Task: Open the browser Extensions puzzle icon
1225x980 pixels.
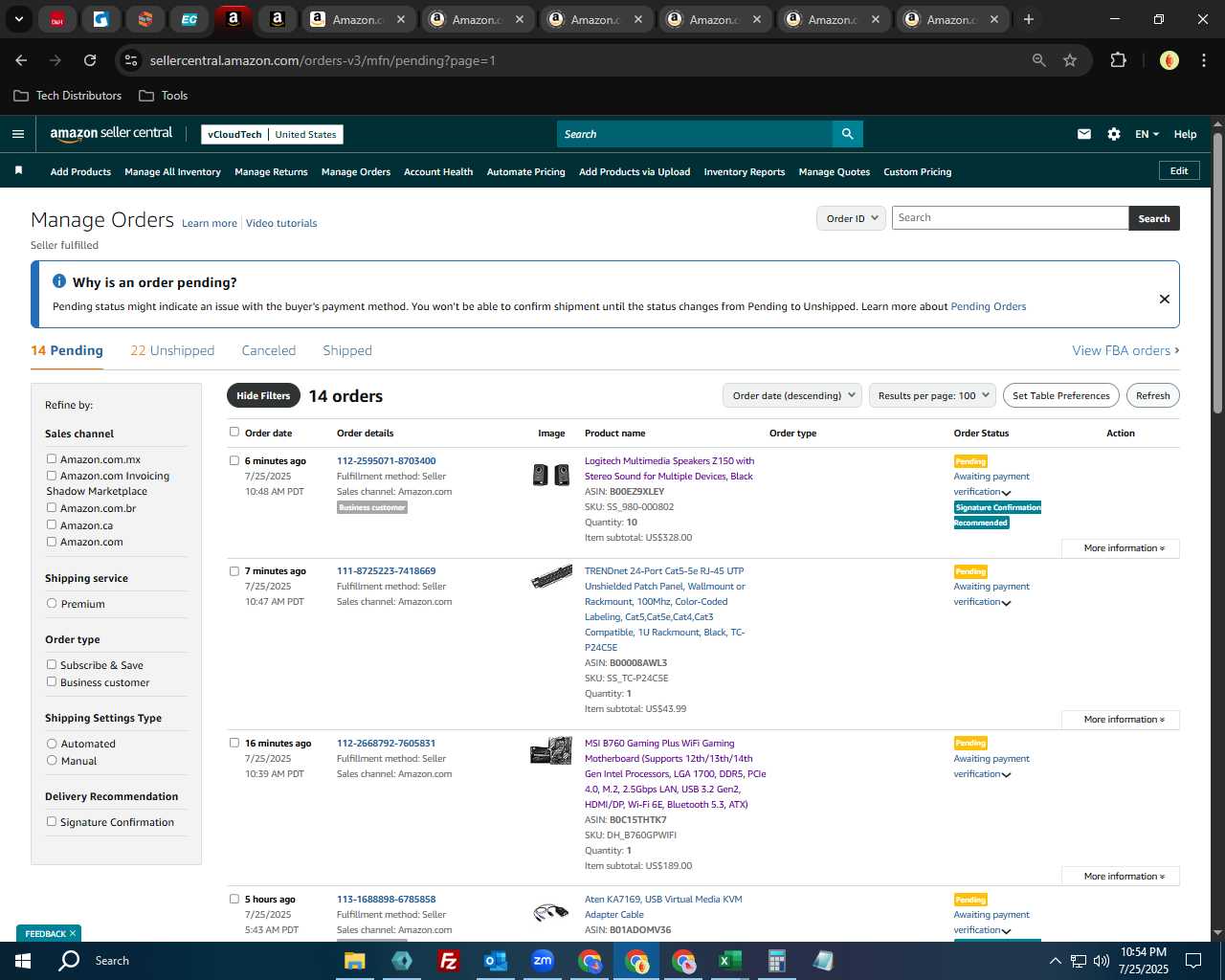Action: click(x=1118, y=60)
